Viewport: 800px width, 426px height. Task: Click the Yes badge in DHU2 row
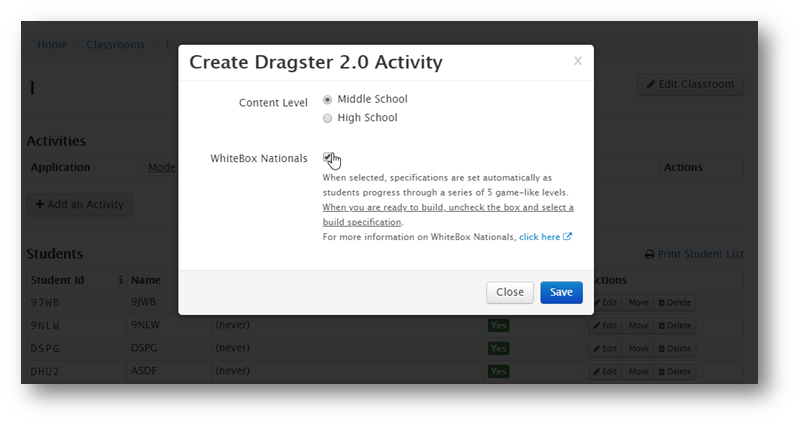pos(498,371)
